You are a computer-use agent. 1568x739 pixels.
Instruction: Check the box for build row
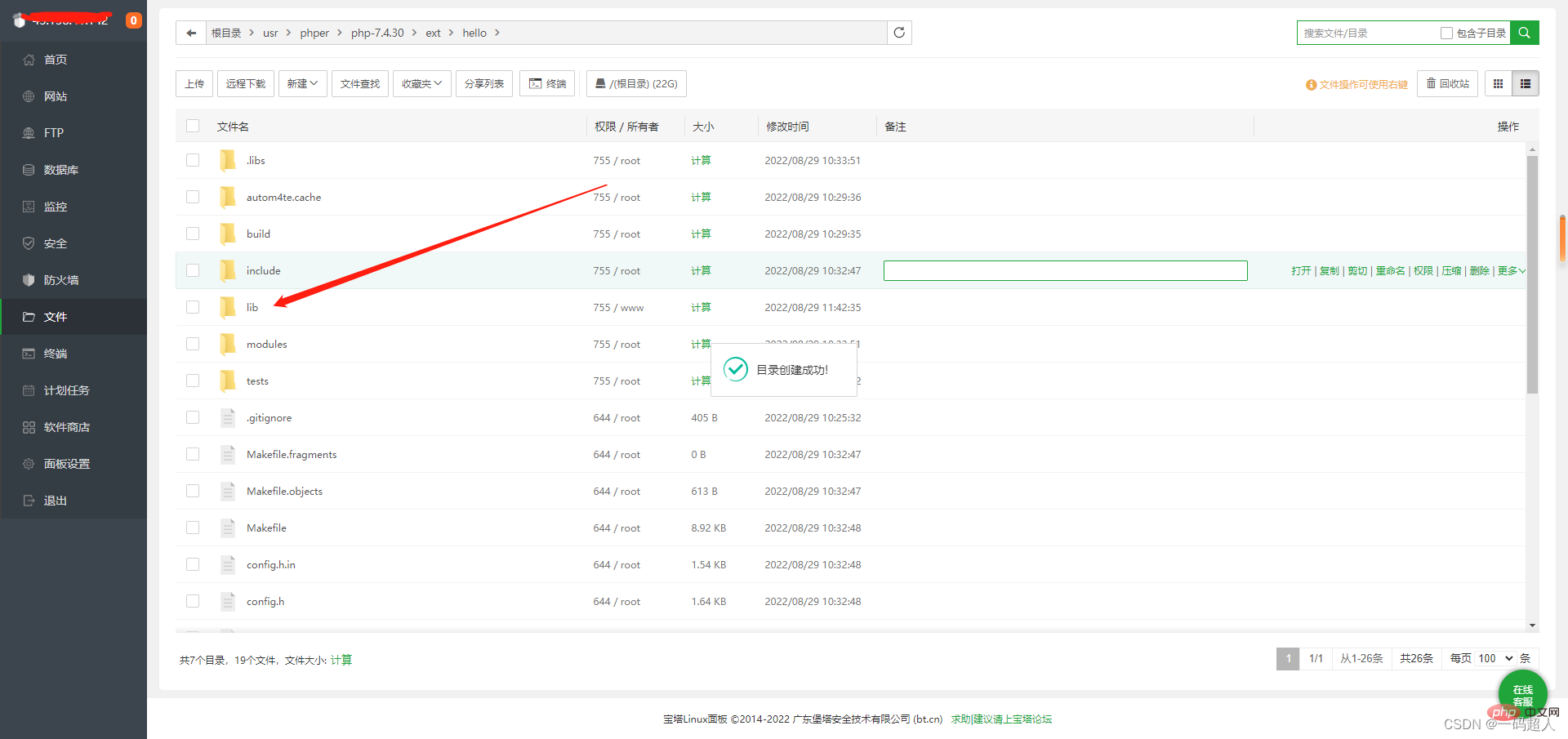coord(193,234)
